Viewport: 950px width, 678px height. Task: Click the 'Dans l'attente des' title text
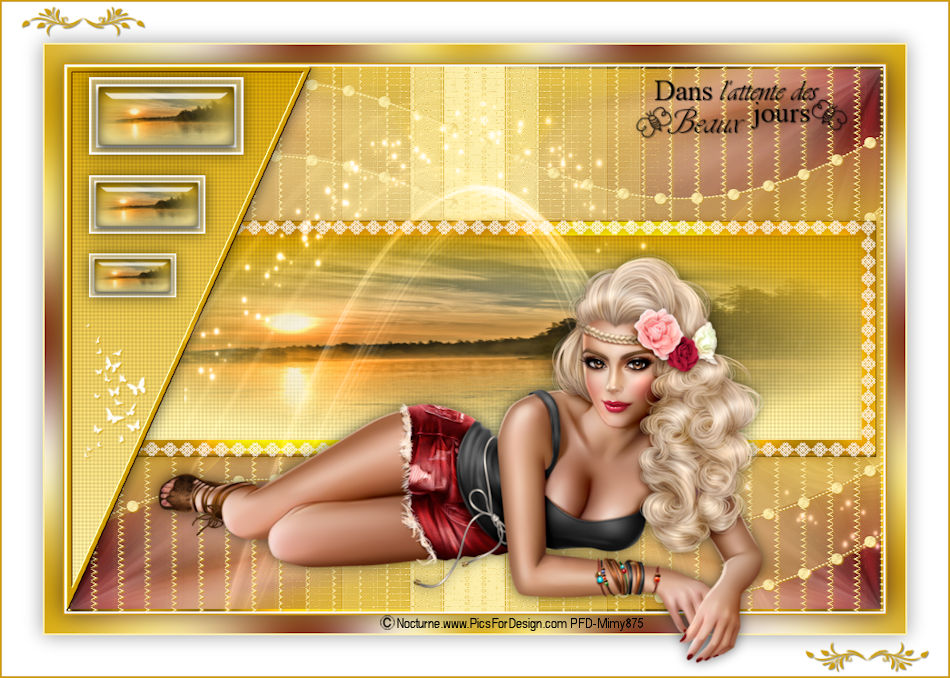(736, 91)
